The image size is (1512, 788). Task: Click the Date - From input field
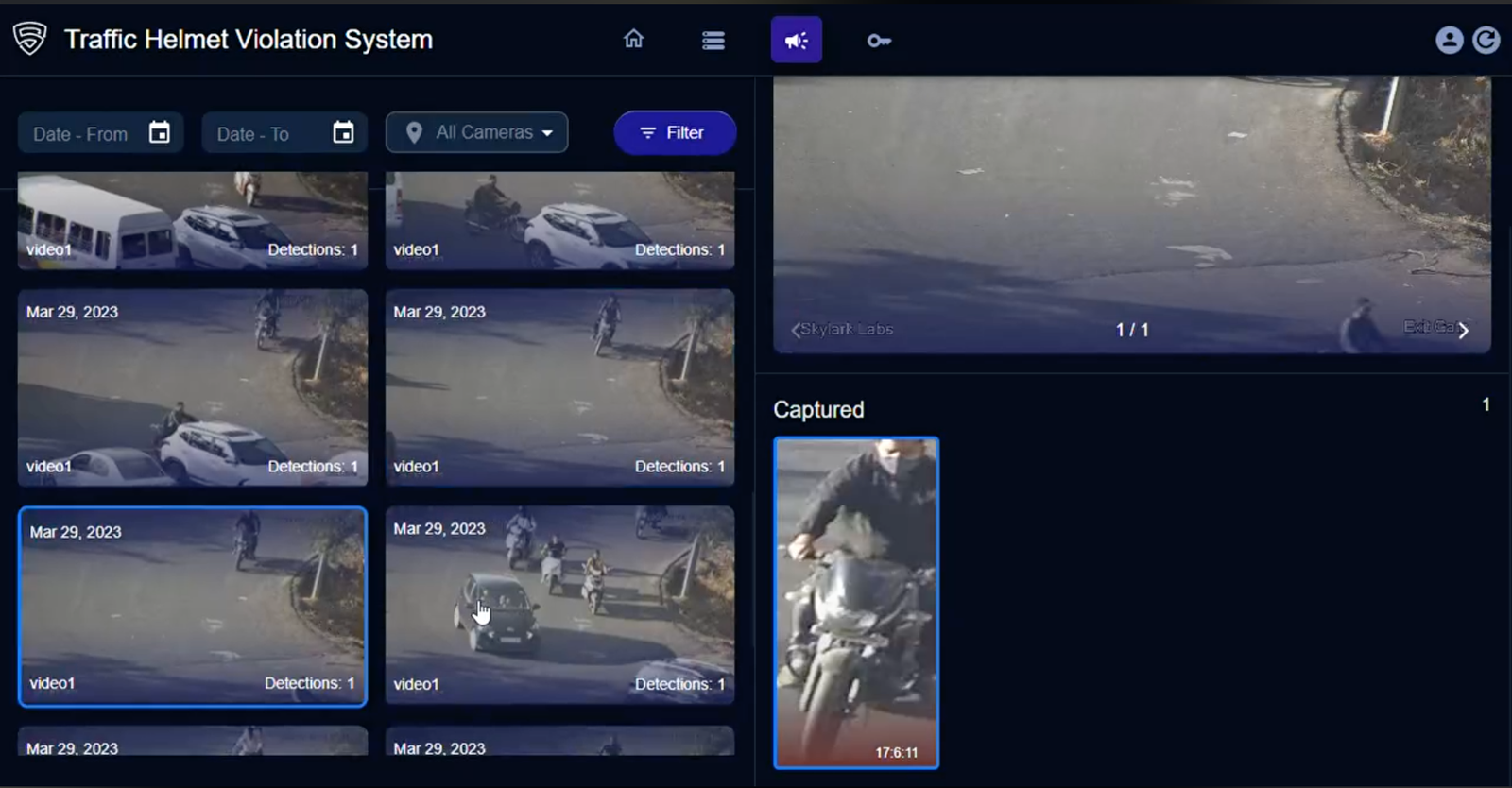tap(82, 134)
